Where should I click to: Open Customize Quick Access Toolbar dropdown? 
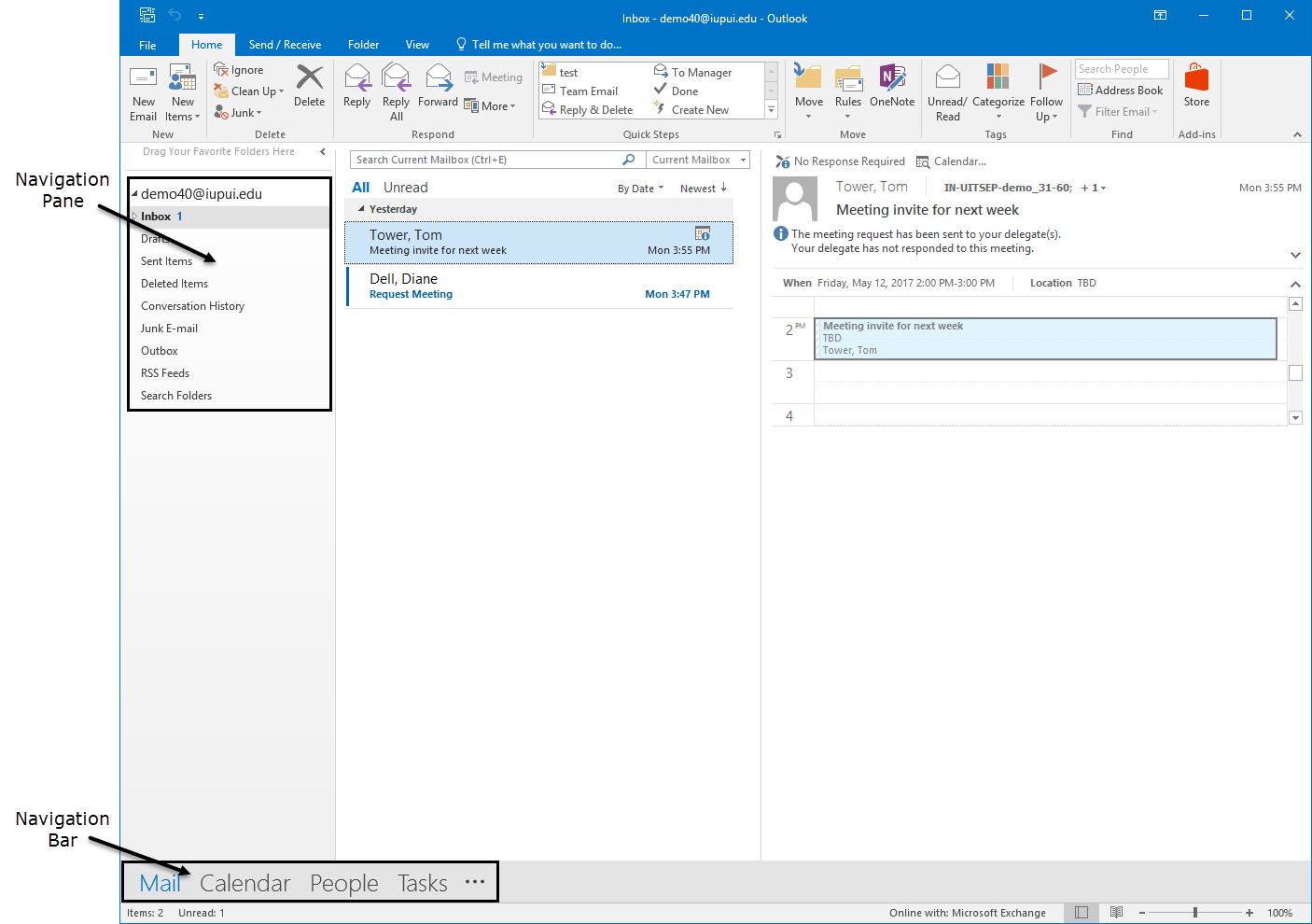[x=201, y=16]
